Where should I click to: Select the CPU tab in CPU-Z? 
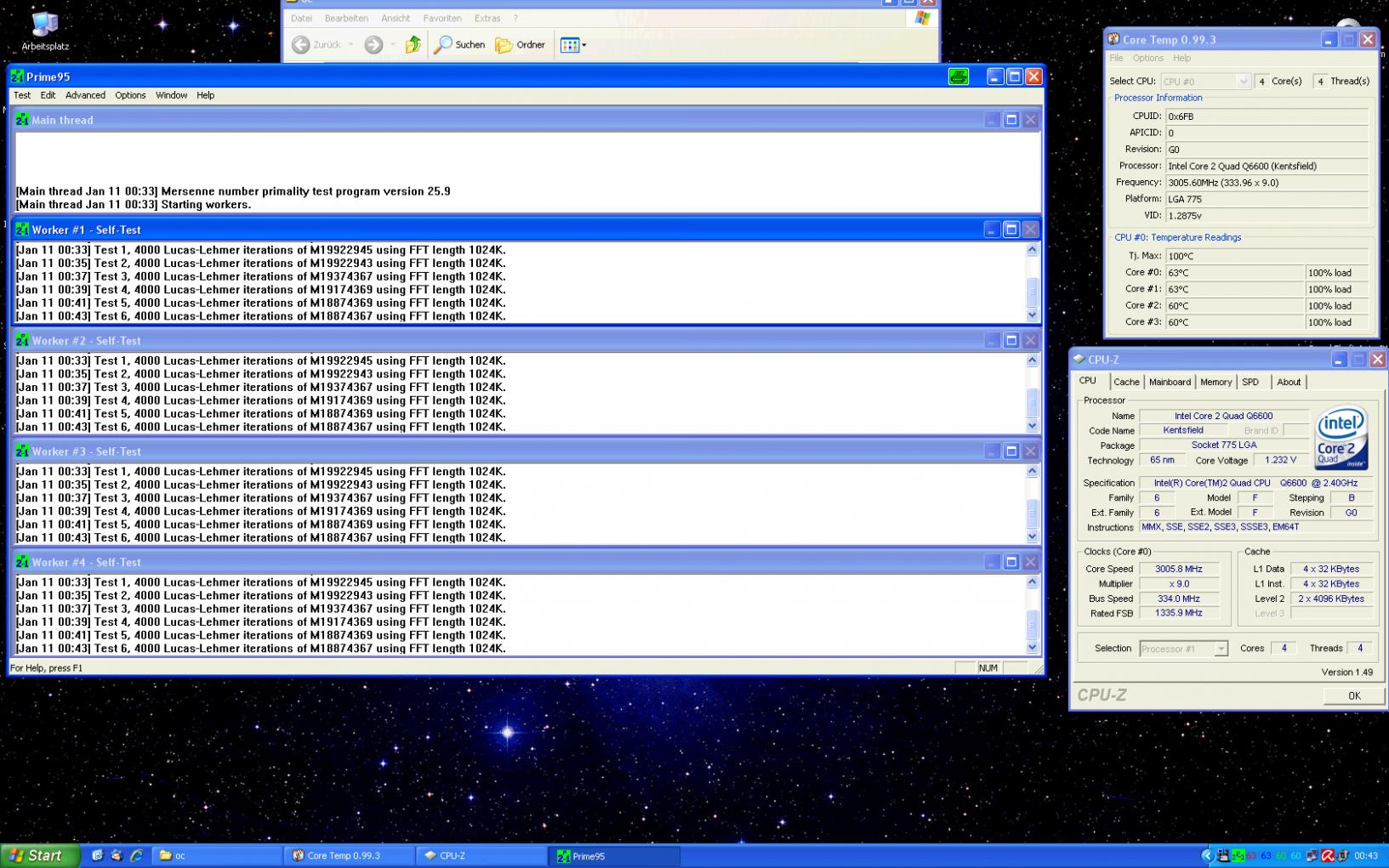(1088, 381)
